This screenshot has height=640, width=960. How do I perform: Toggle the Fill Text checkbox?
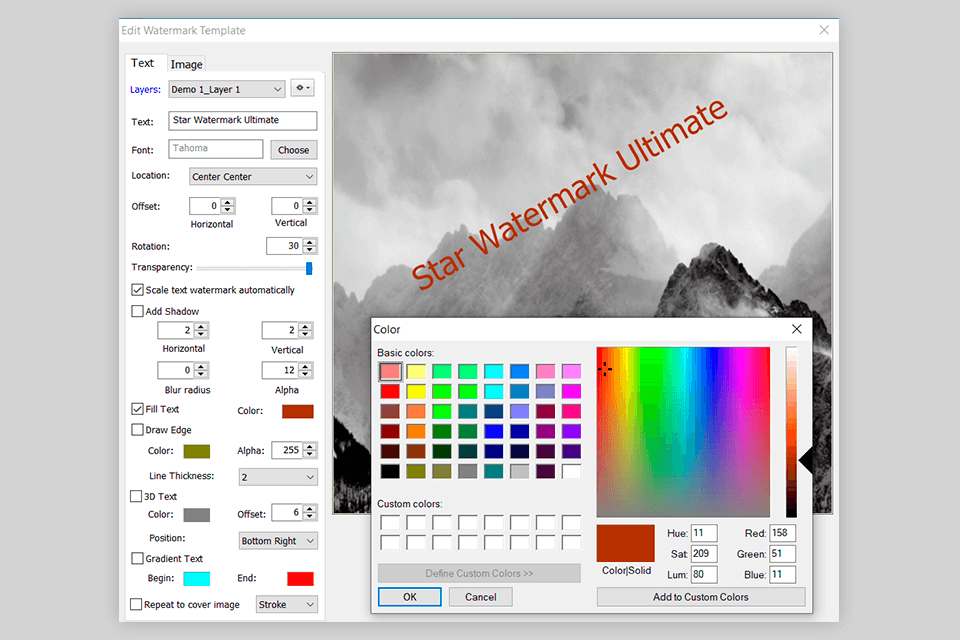(x=137, y=408)
